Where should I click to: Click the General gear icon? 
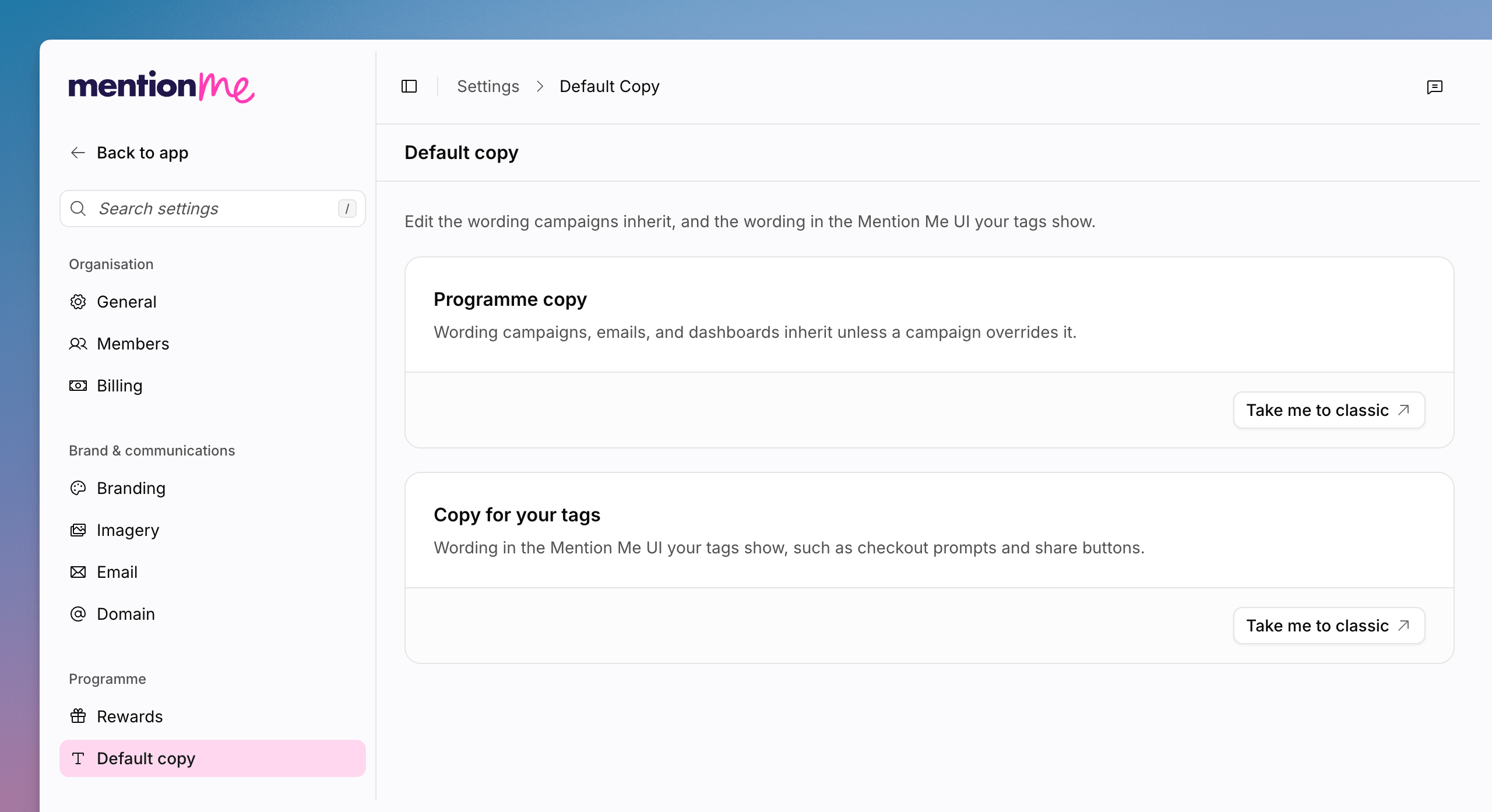78,302
